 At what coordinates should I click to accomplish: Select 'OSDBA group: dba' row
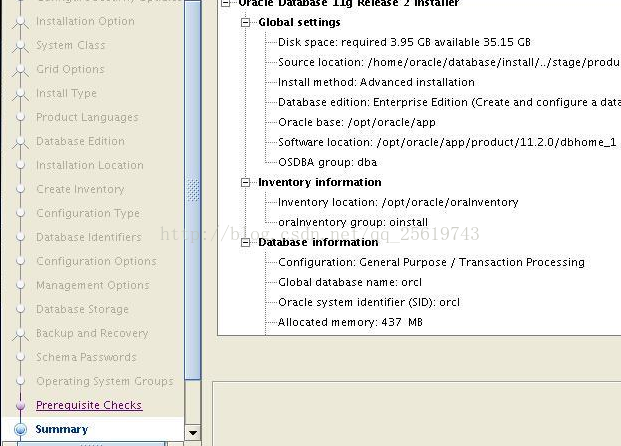click(x=328, y=162)
